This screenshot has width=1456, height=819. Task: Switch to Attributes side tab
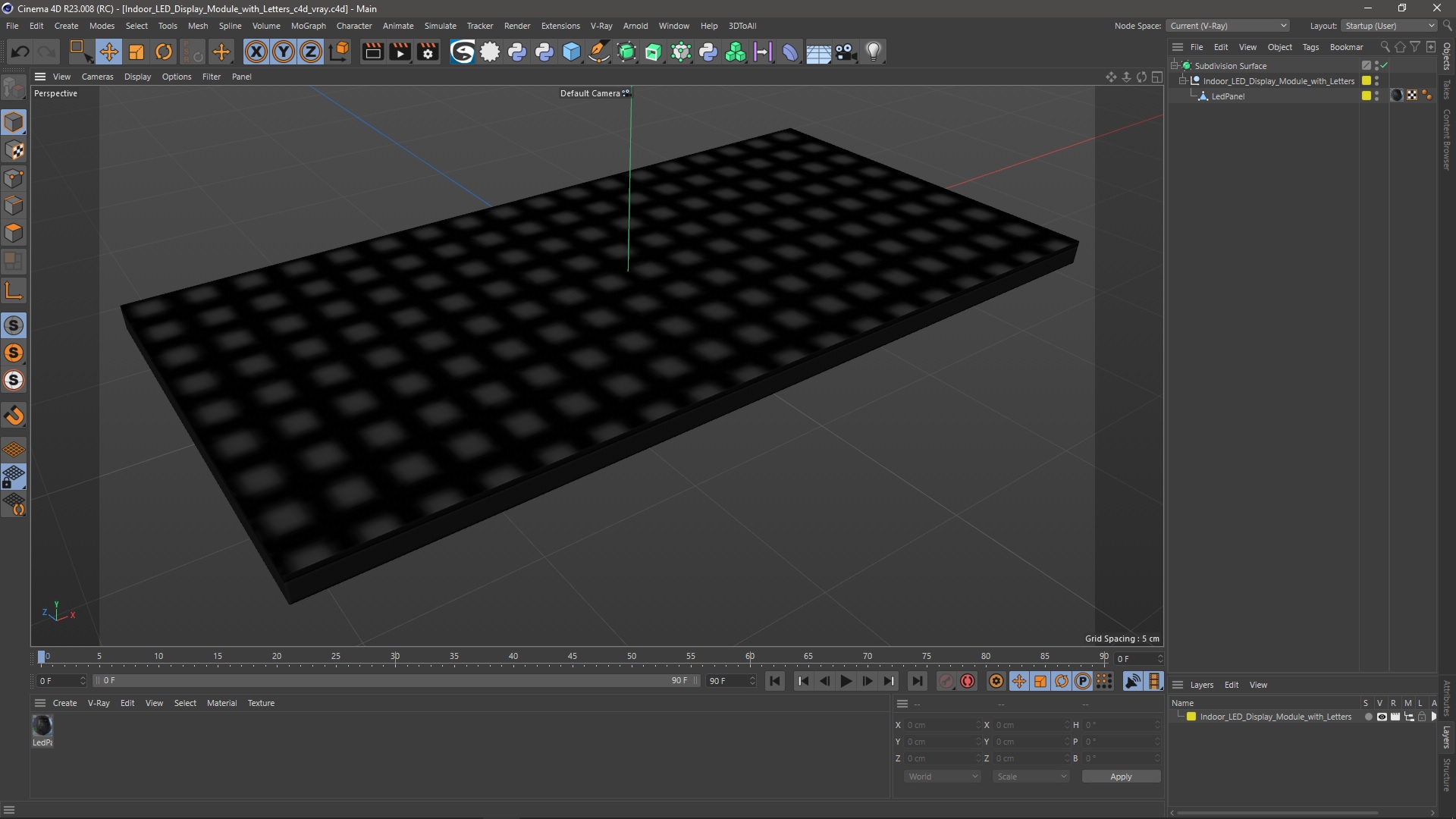pos(1447,698)
